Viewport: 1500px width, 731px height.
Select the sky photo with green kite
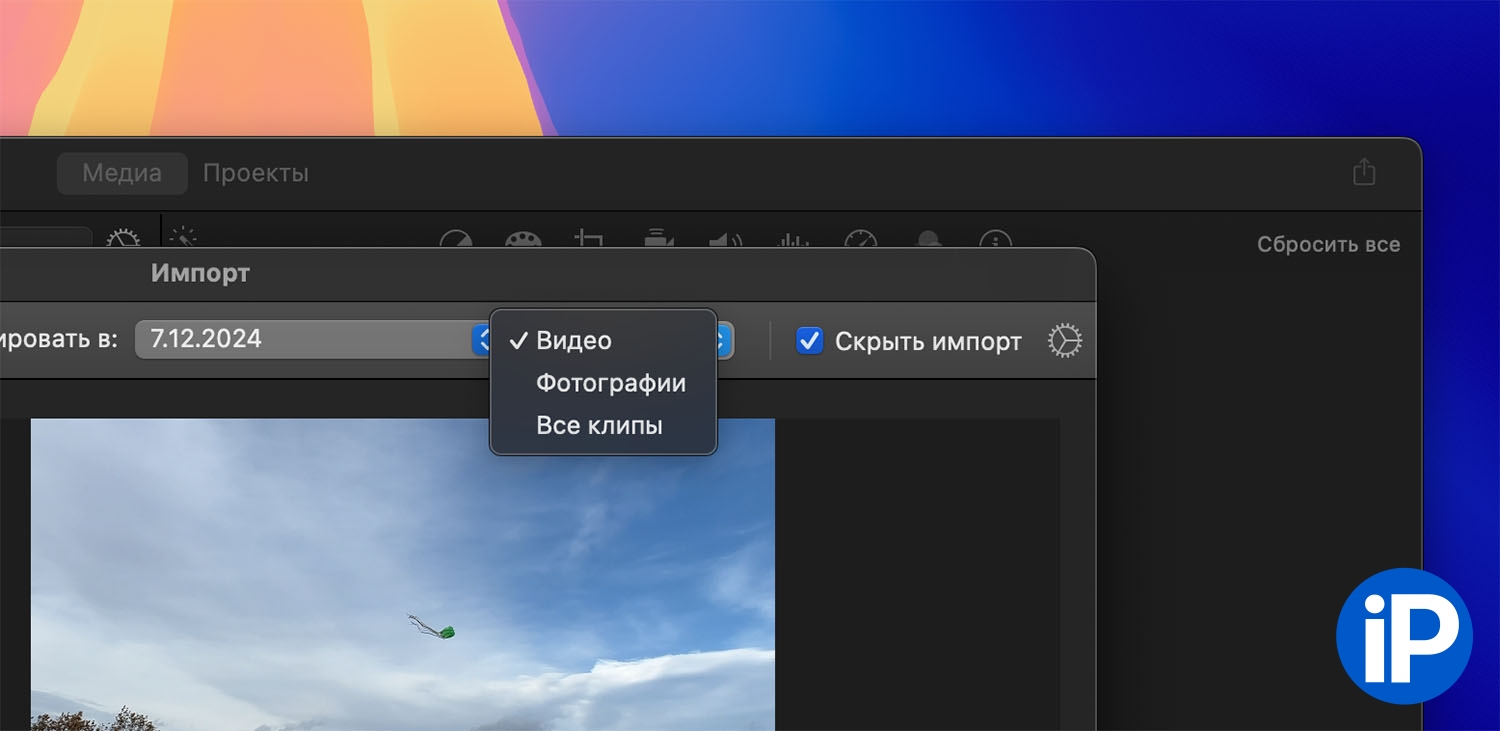click(403, 574)
